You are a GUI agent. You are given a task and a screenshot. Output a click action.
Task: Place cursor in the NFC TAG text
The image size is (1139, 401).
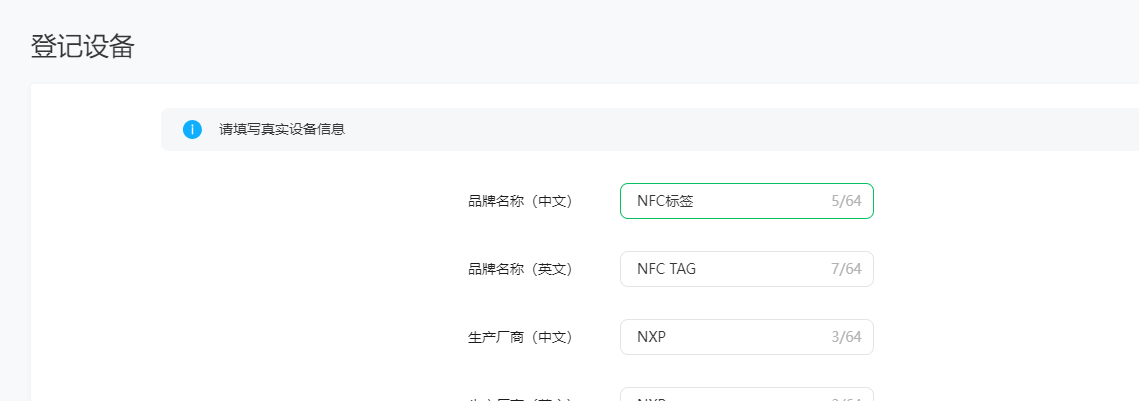click(666, 270)
